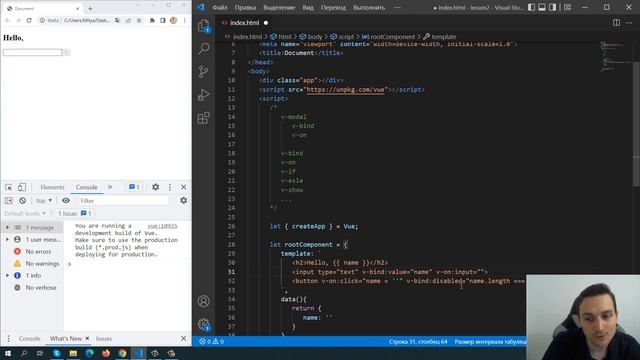Open the Переход menu
This screenshot has height=360, width=640.
333,7
